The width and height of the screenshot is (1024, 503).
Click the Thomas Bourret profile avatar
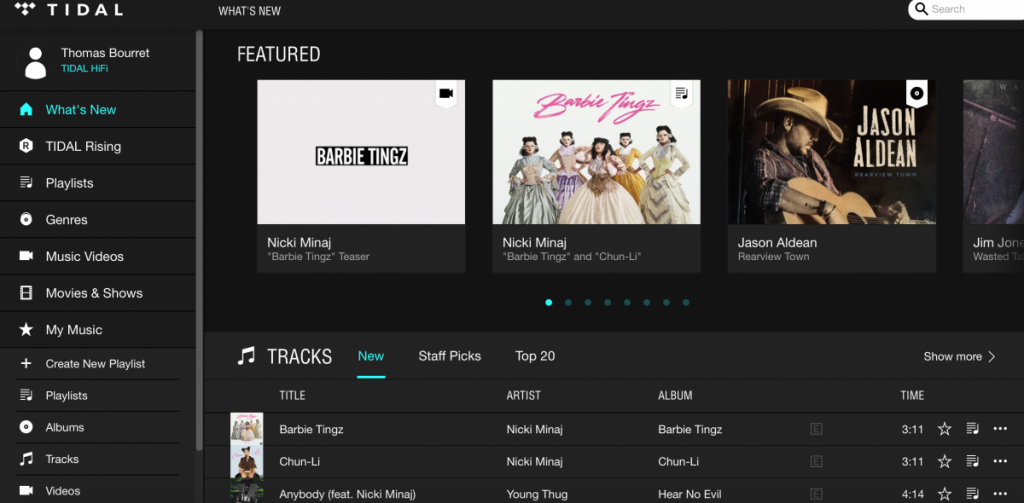tap(35, 62)
